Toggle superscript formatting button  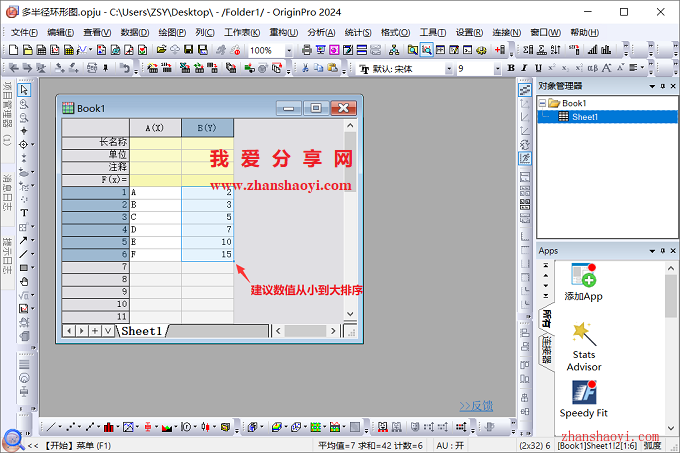[x=552, y=68]
